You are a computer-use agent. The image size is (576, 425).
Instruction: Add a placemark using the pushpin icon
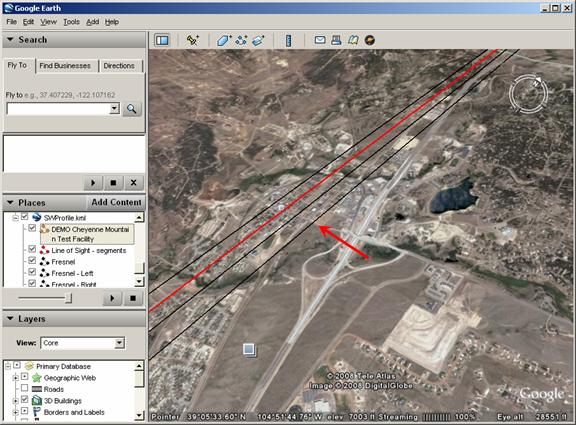(x=192, y=40)
